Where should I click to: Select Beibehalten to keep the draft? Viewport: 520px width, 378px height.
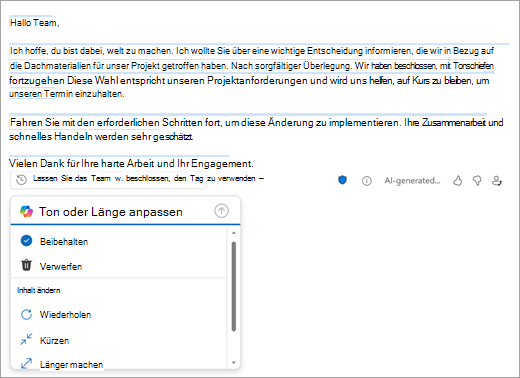[119, 241]
